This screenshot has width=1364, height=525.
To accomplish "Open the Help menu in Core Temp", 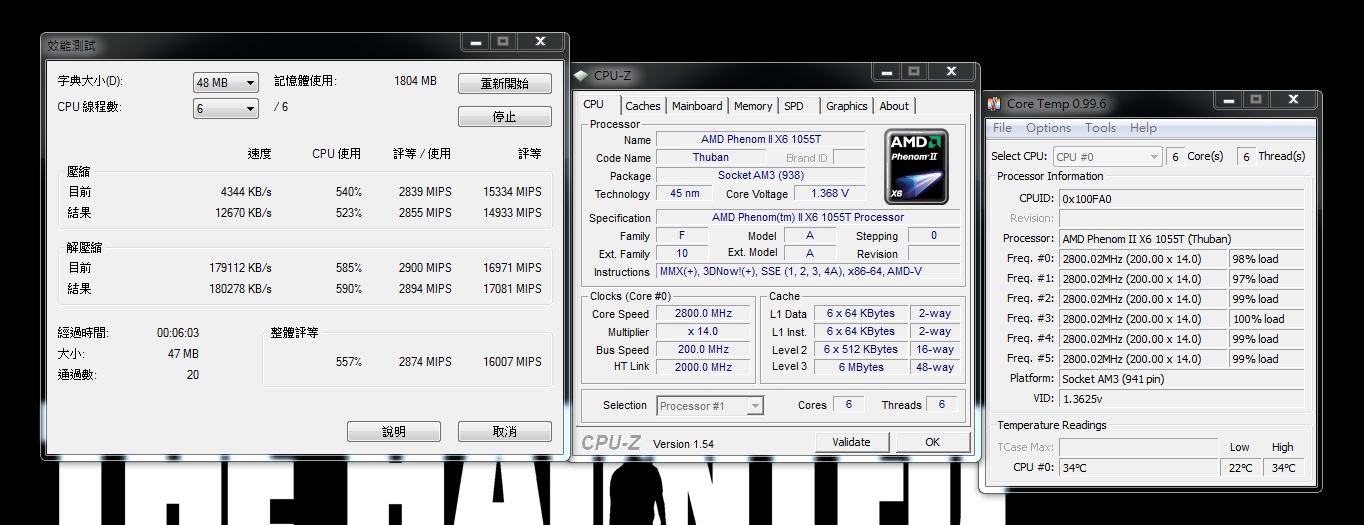I will 1143,128.
